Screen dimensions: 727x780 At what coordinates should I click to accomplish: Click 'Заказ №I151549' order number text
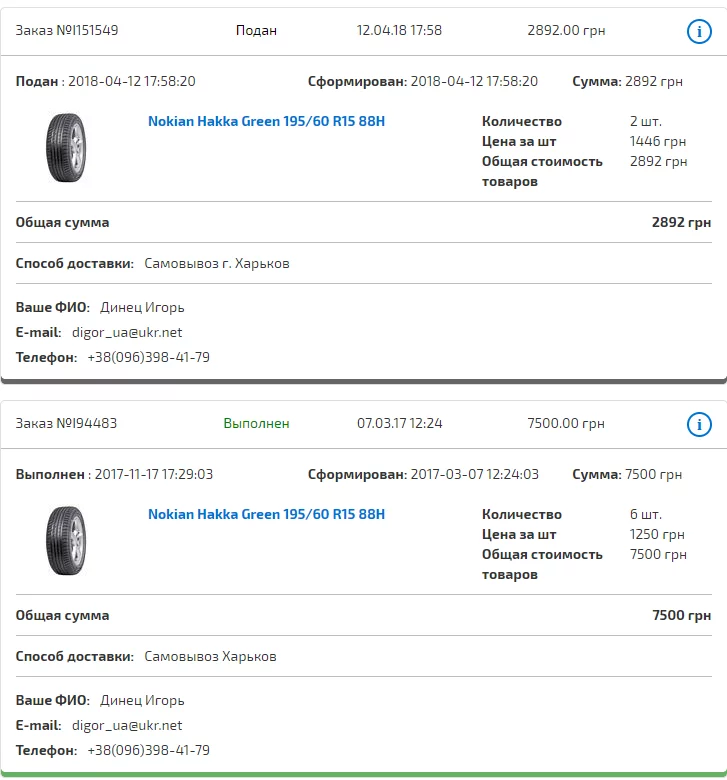coord(67,31)
